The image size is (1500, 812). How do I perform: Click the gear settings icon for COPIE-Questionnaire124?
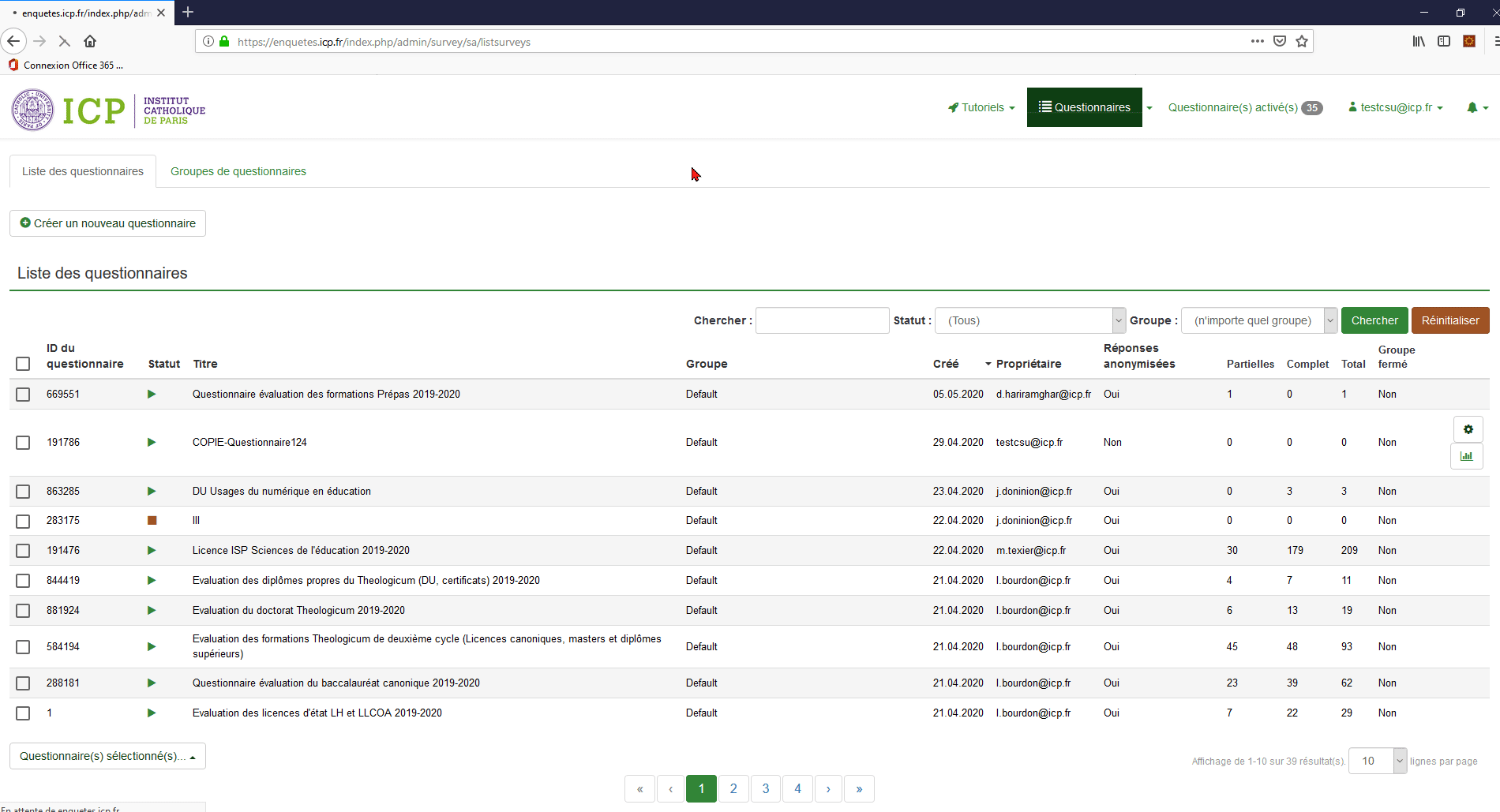pos(1468,429)
